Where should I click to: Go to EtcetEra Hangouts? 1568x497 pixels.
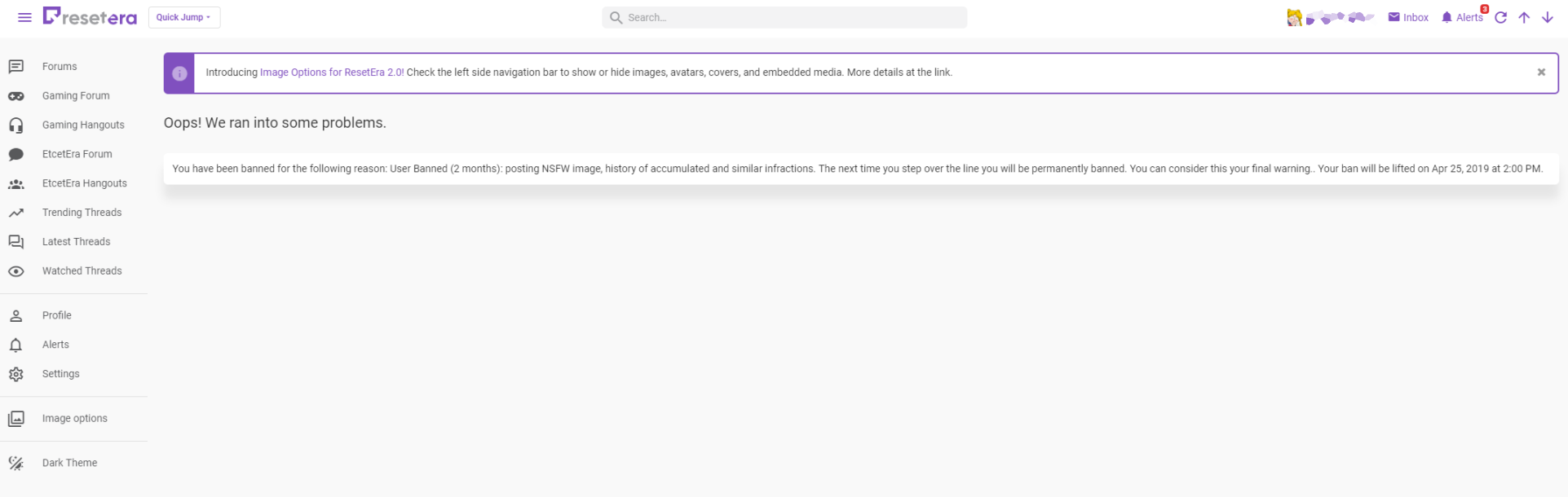point(85,183)
